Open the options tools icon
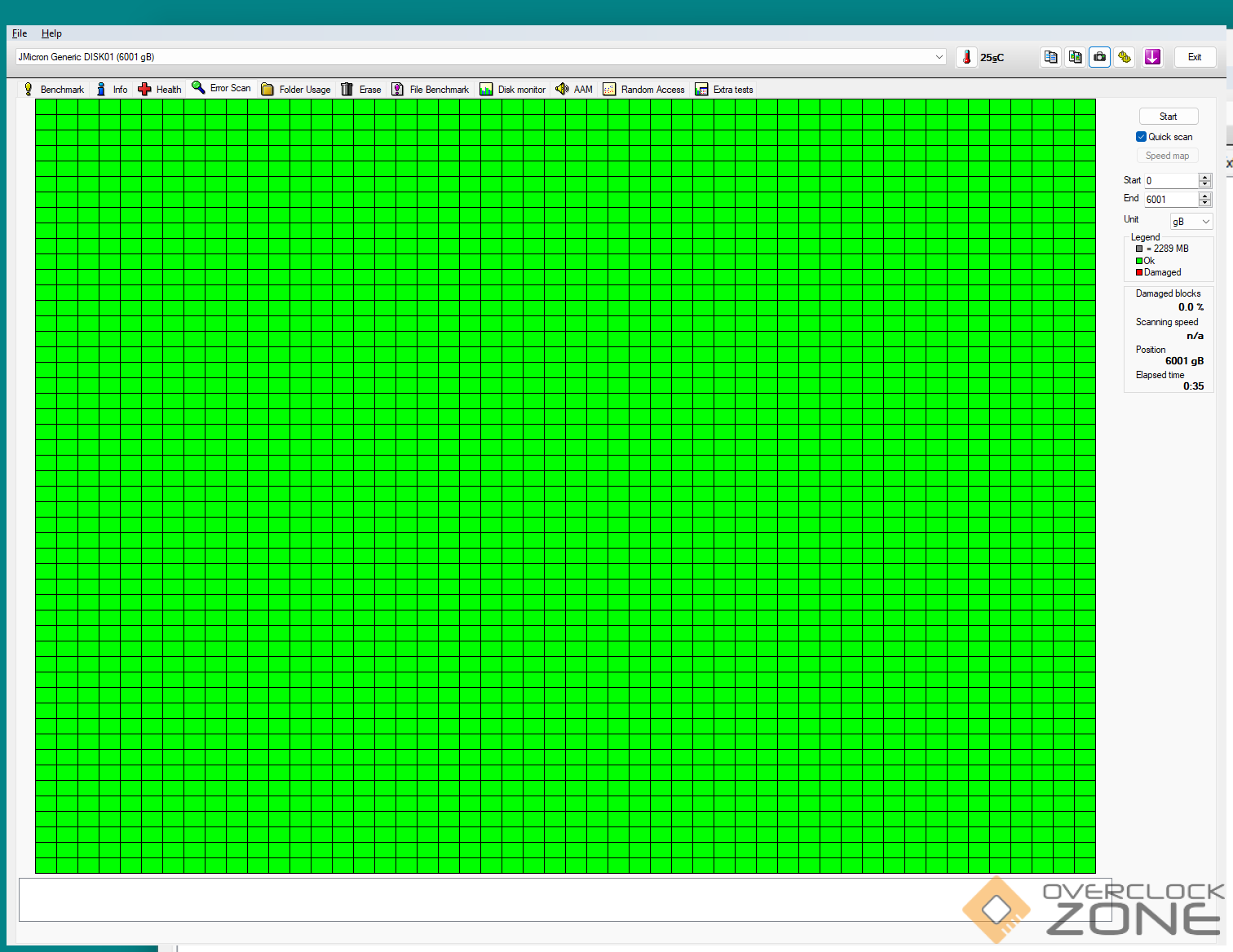This screenshot has height=952, width=1233. pos(1125,57)
